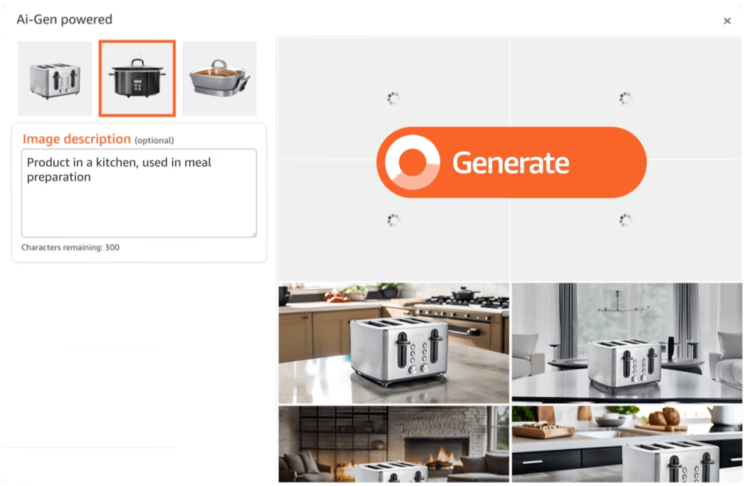
Task: Click the circular progress icon on Generate
Action: pyautogui.click(x=412, y=163)
